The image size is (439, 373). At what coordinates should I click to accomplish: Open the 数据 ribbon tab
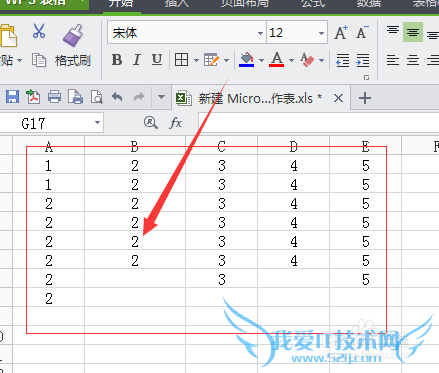coord(369,3)
